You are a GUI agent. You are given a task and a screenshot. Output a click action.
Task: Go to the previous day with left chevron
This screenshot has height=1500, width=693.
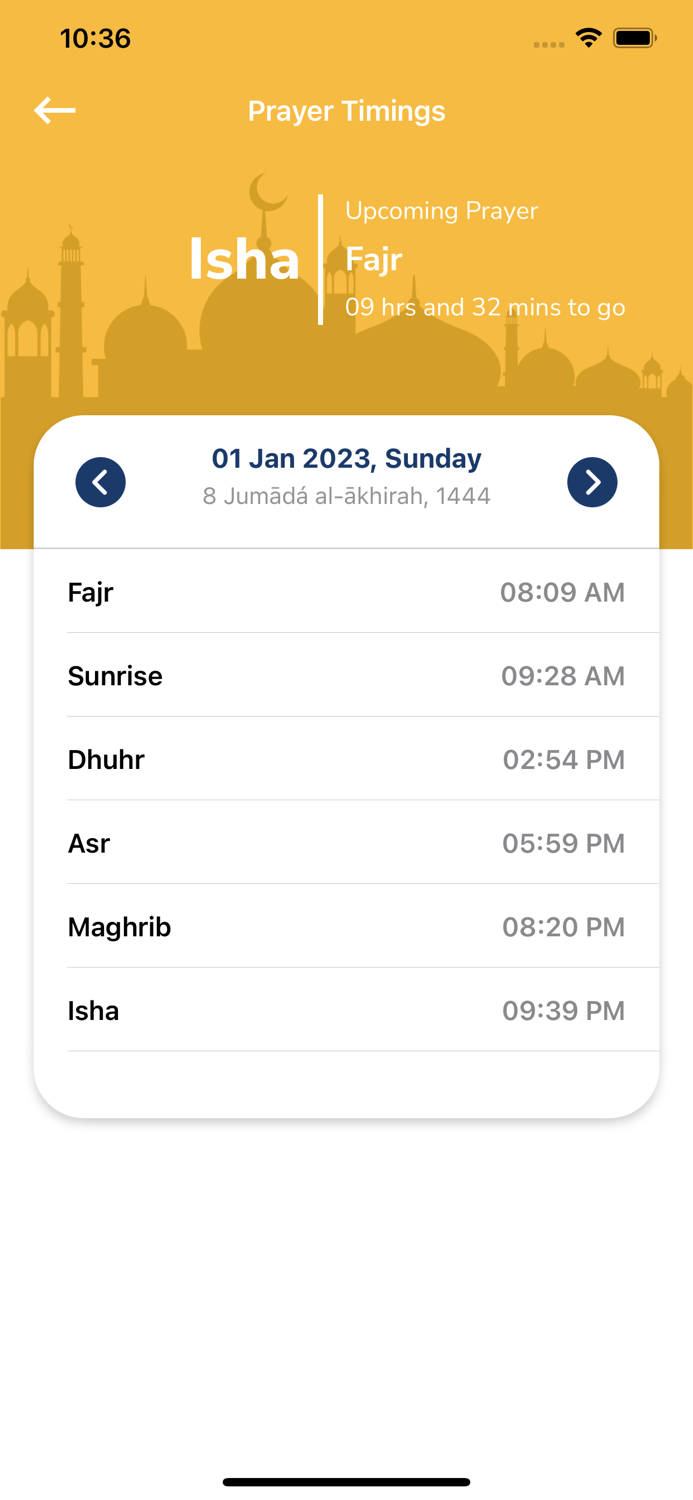[x=100, y=481]
